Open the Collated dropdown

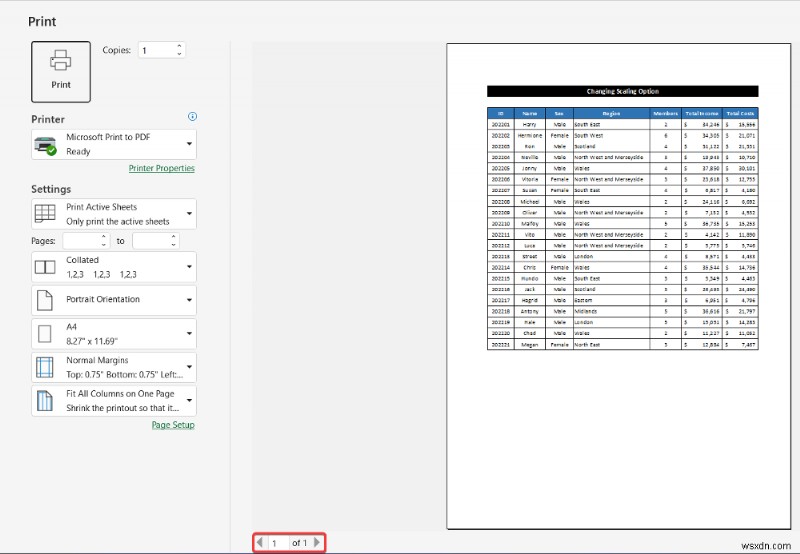(114, 267)
